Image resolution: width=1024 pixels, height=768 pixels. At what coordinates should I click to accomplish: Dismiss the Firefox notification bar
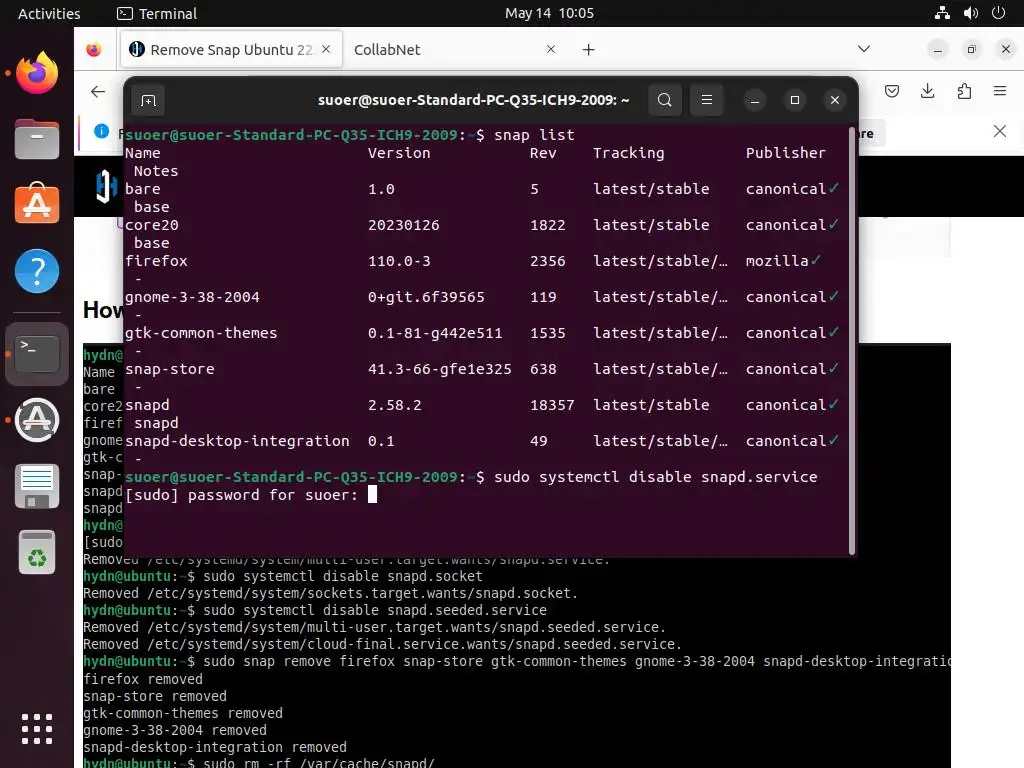1000,131
